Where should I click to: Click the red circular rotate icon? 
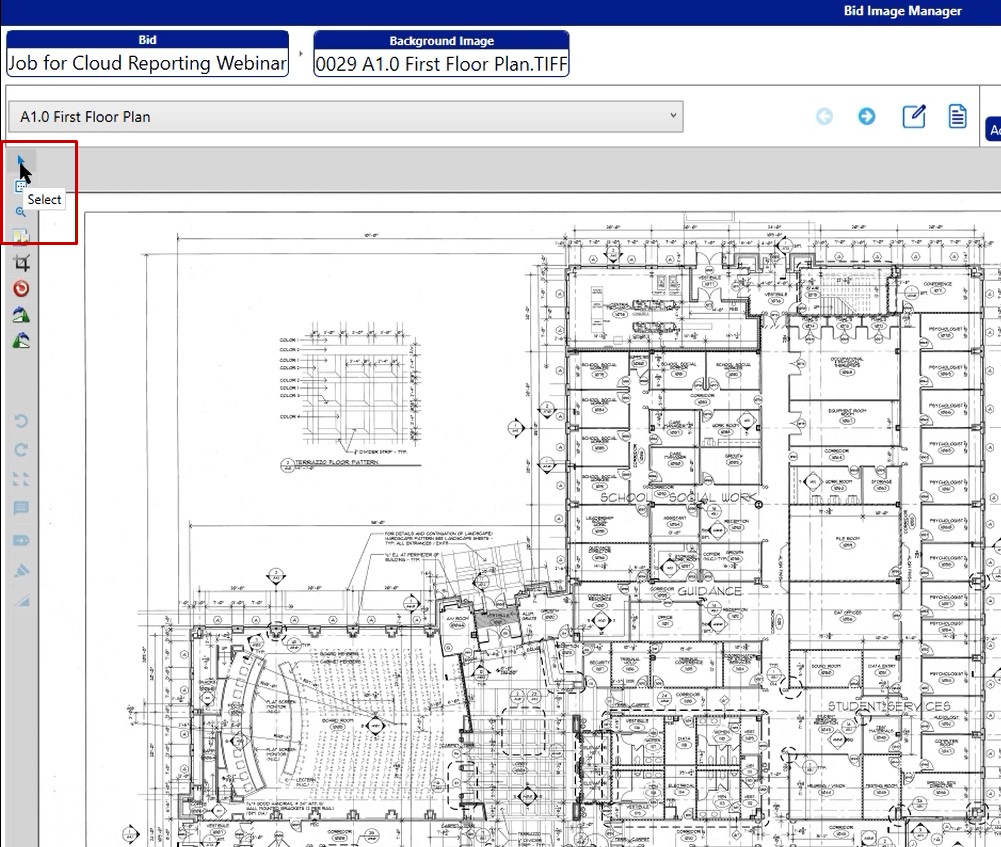(x=21, y=289)
